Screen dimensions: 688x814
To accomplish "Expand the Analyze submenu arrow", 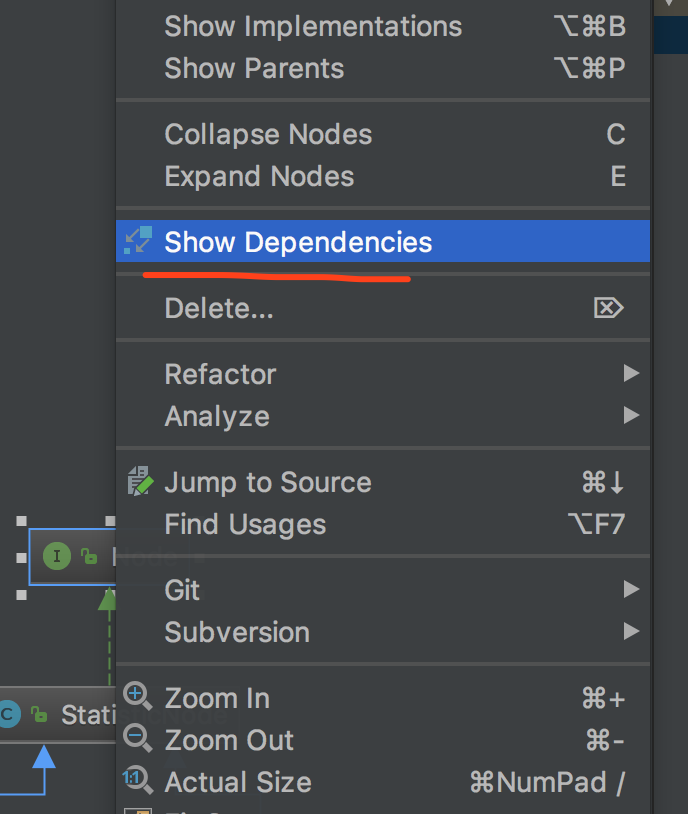I will pos(631,415).
